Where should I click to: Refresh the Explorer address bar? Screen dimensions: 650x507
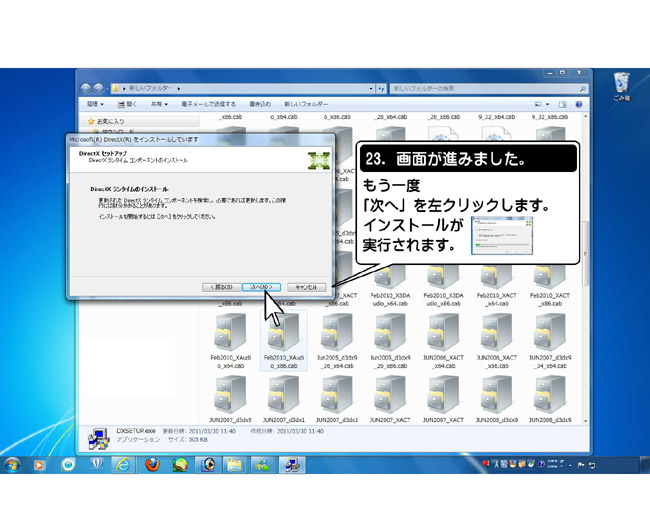coord(381,89)
